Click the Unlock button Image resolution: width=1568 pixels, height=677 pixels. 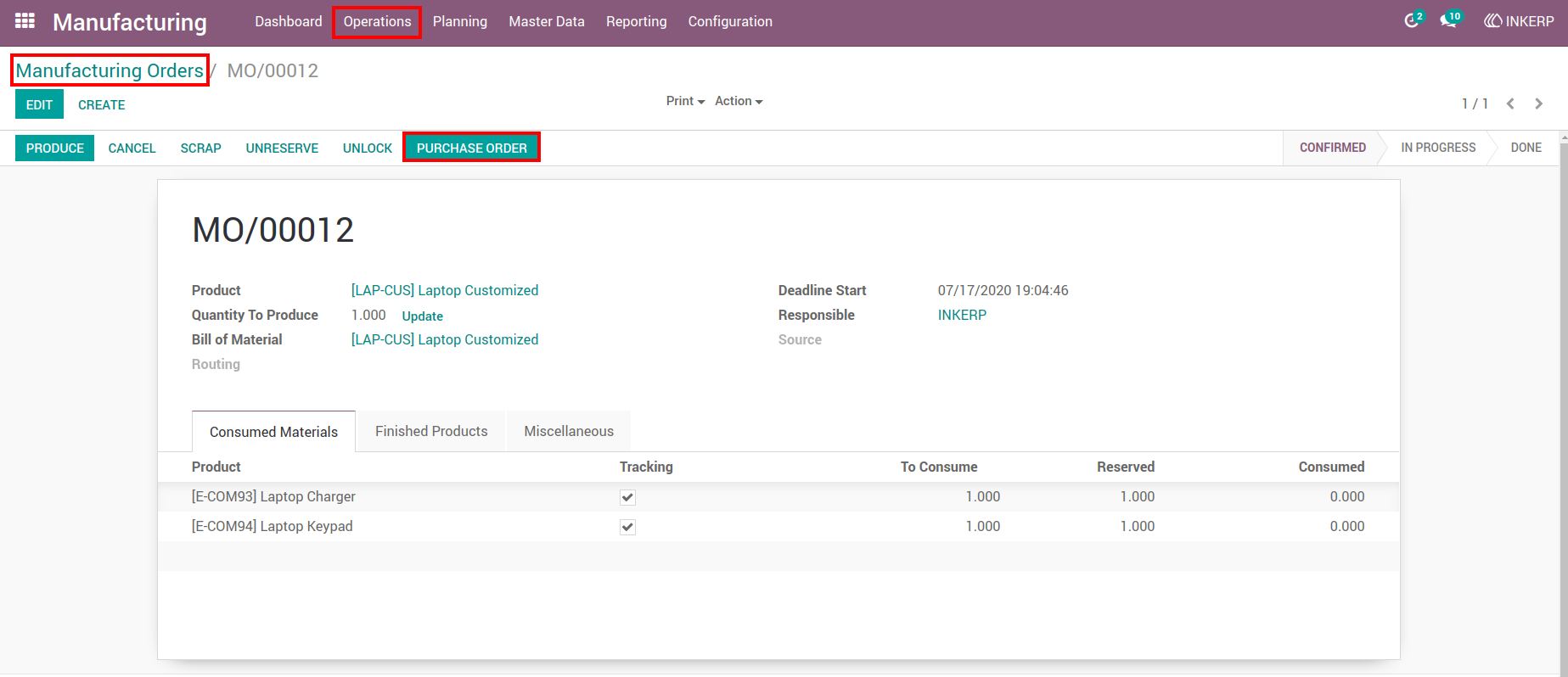point(368,148)
